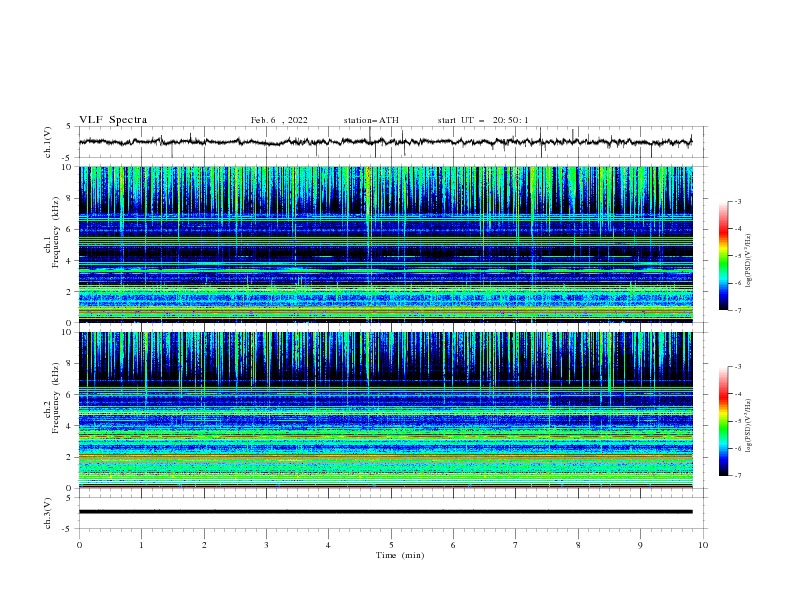Select the date text "Feb. 6 , 2022"
The image size is (792, 612).
(279, 120)
